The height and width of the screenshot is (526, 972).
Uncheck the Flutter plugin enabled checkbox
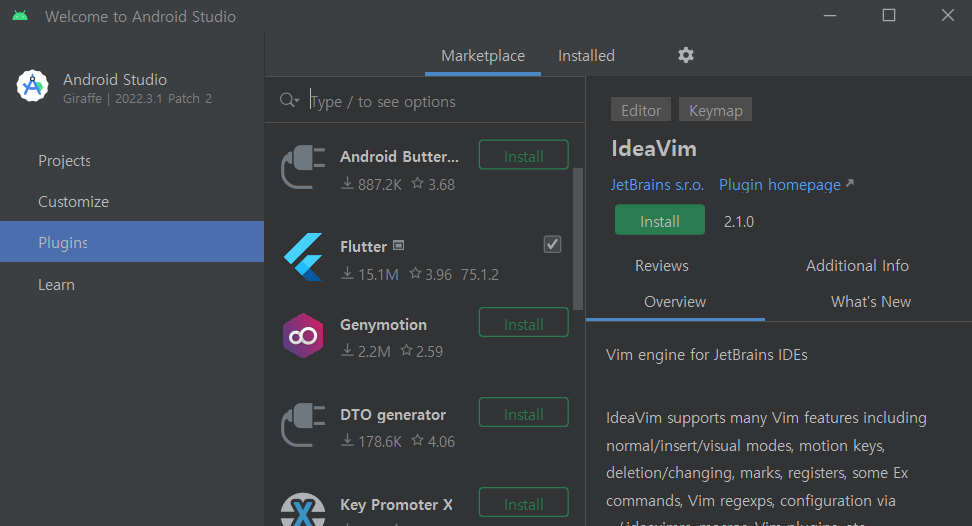tap(552, 244)
